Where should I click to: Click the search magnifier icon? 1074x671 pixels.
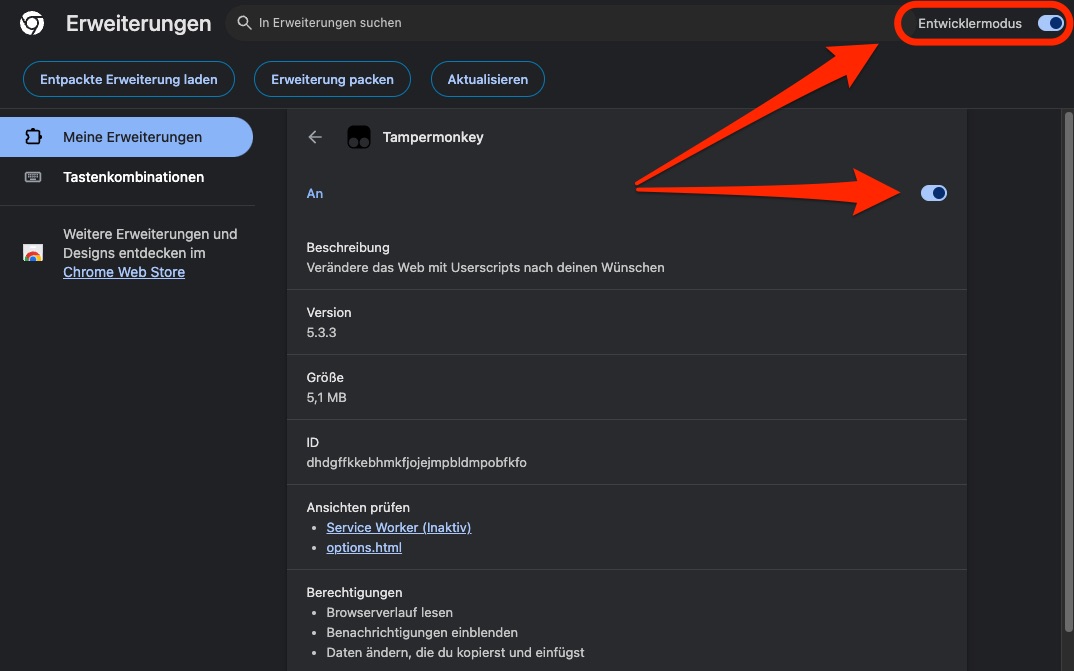click(x=245, y=23)
